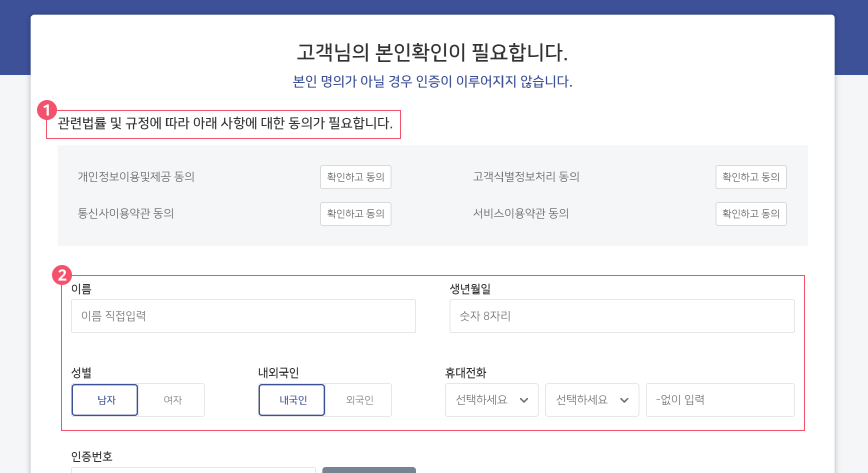The width and height of the screenshot is (868, 473).
Task: Open first 휴대전화 선택하세요 dropdown
Action: (x=492, y=400)
